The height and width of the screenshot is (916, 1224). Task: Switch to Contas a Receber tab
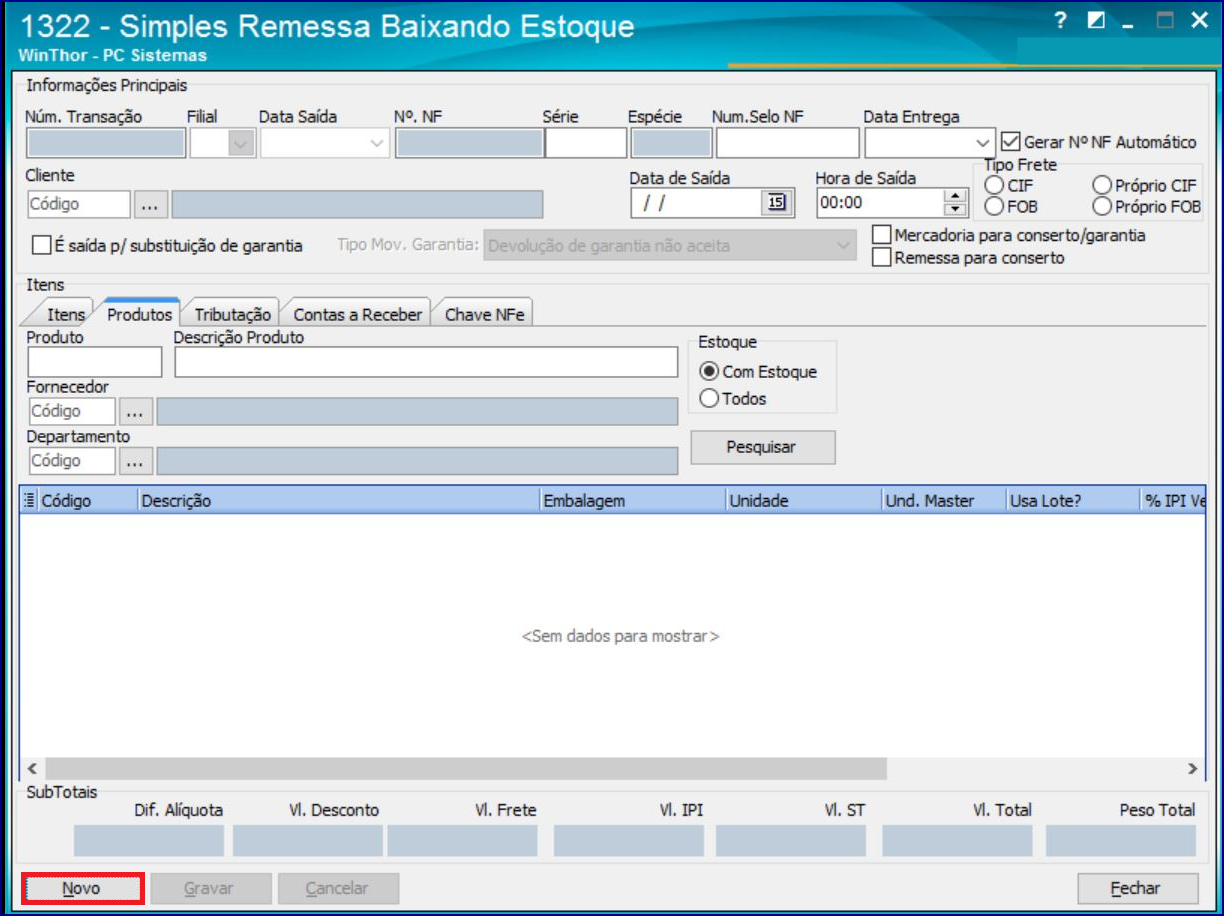pyautogui.click(x=357, y=314)
